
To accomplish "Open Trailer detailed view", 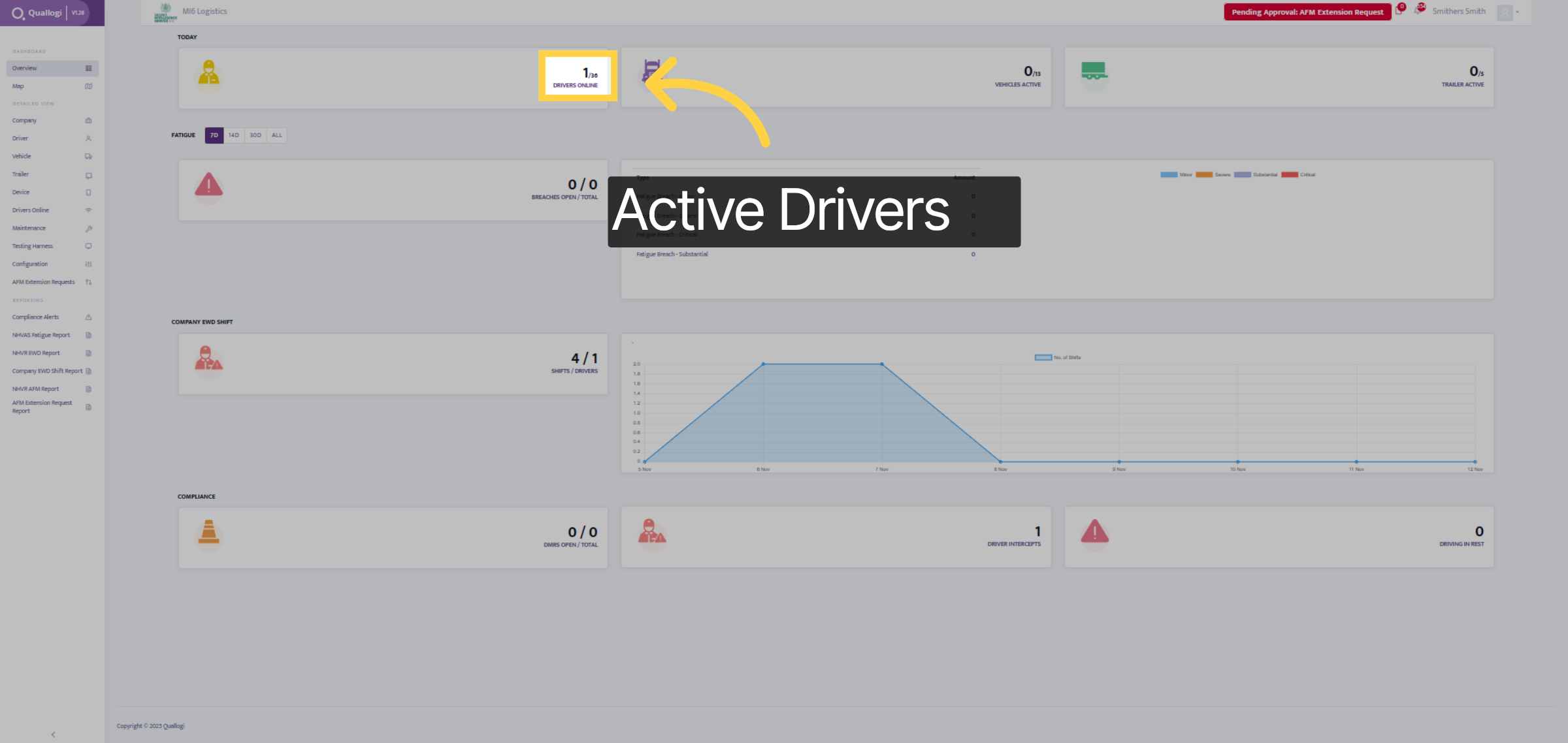I will 52,174.
